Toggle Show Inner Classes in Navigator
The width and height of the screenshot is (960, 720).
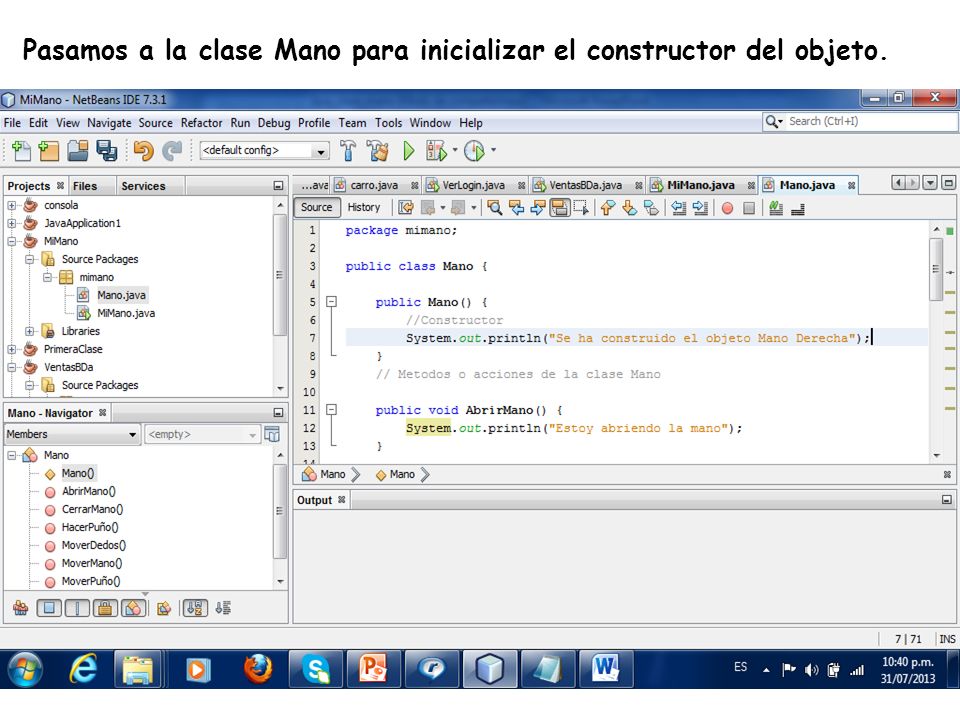[x=133, y=608]
